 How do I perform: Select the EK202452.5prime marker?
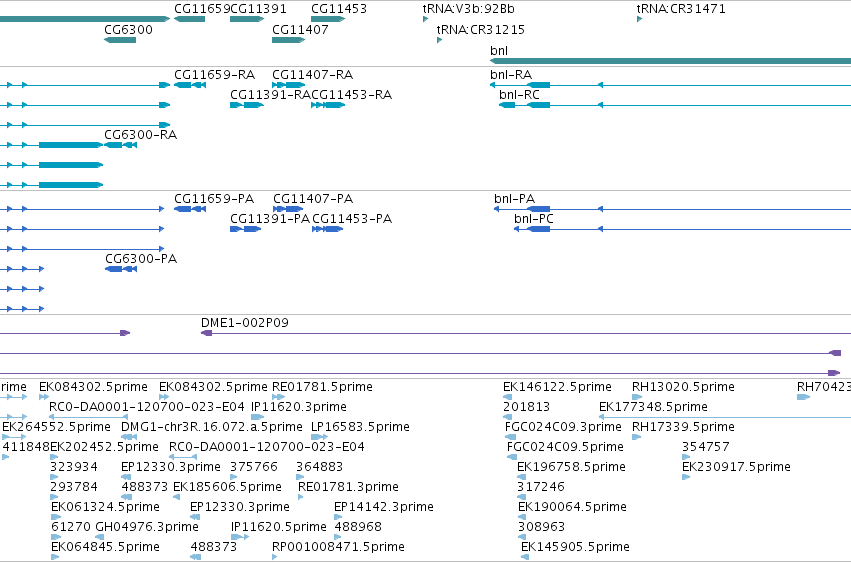pyautogui.click(x=54, y=457)
